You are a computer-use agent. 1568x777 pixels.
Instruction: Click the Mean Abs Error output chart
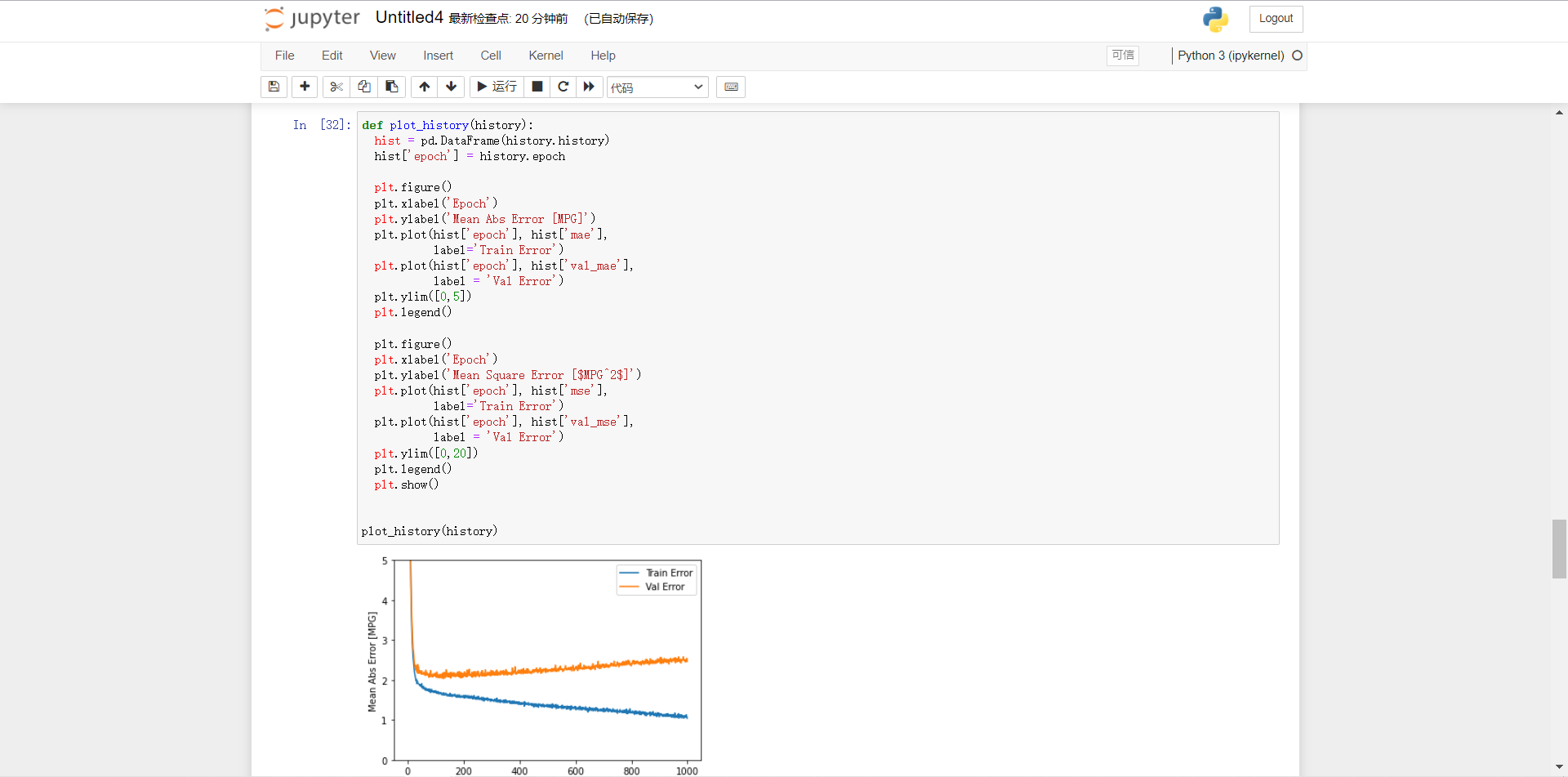534,666
